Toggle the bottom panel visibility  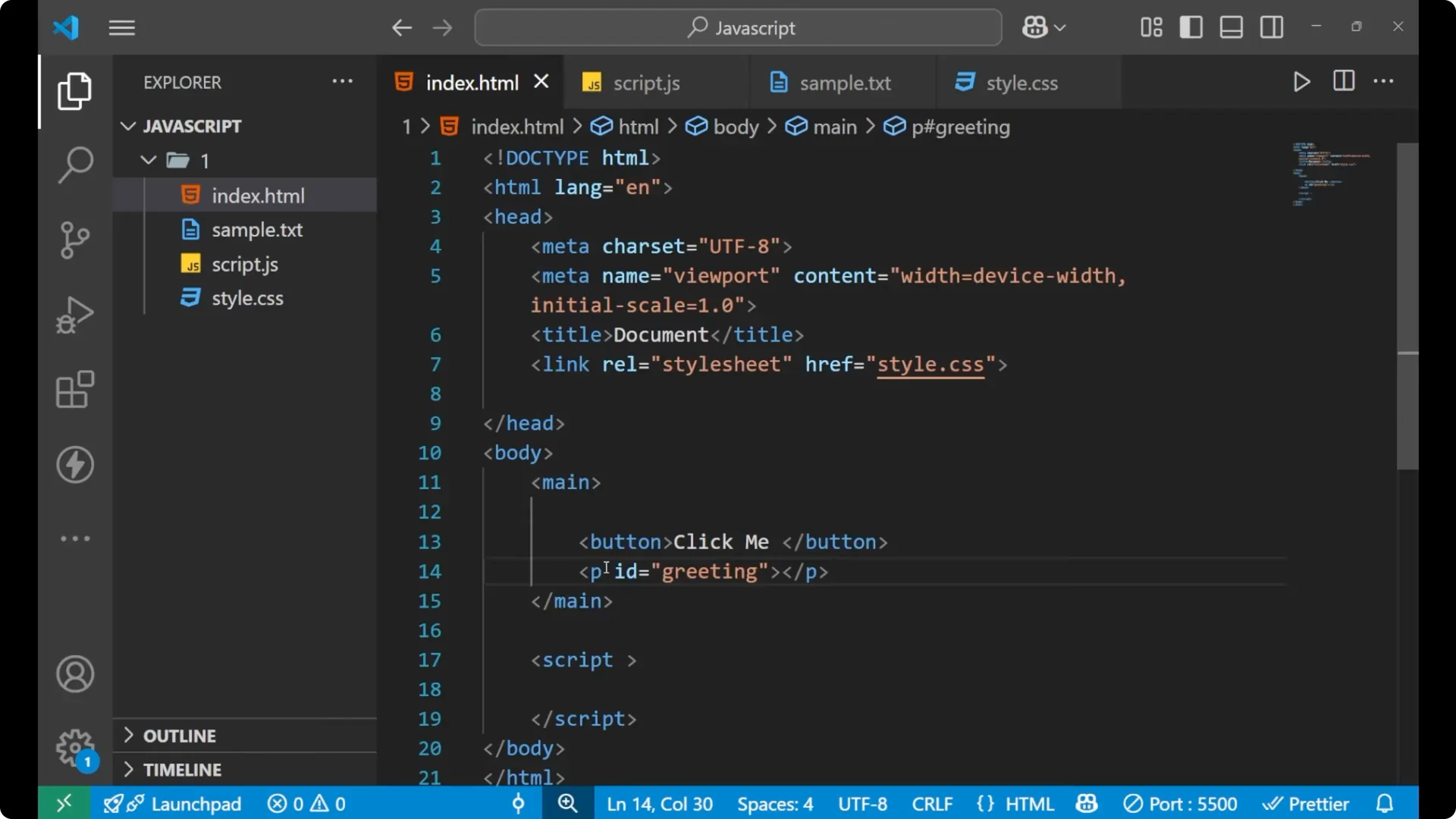[x=1231, y=27]
